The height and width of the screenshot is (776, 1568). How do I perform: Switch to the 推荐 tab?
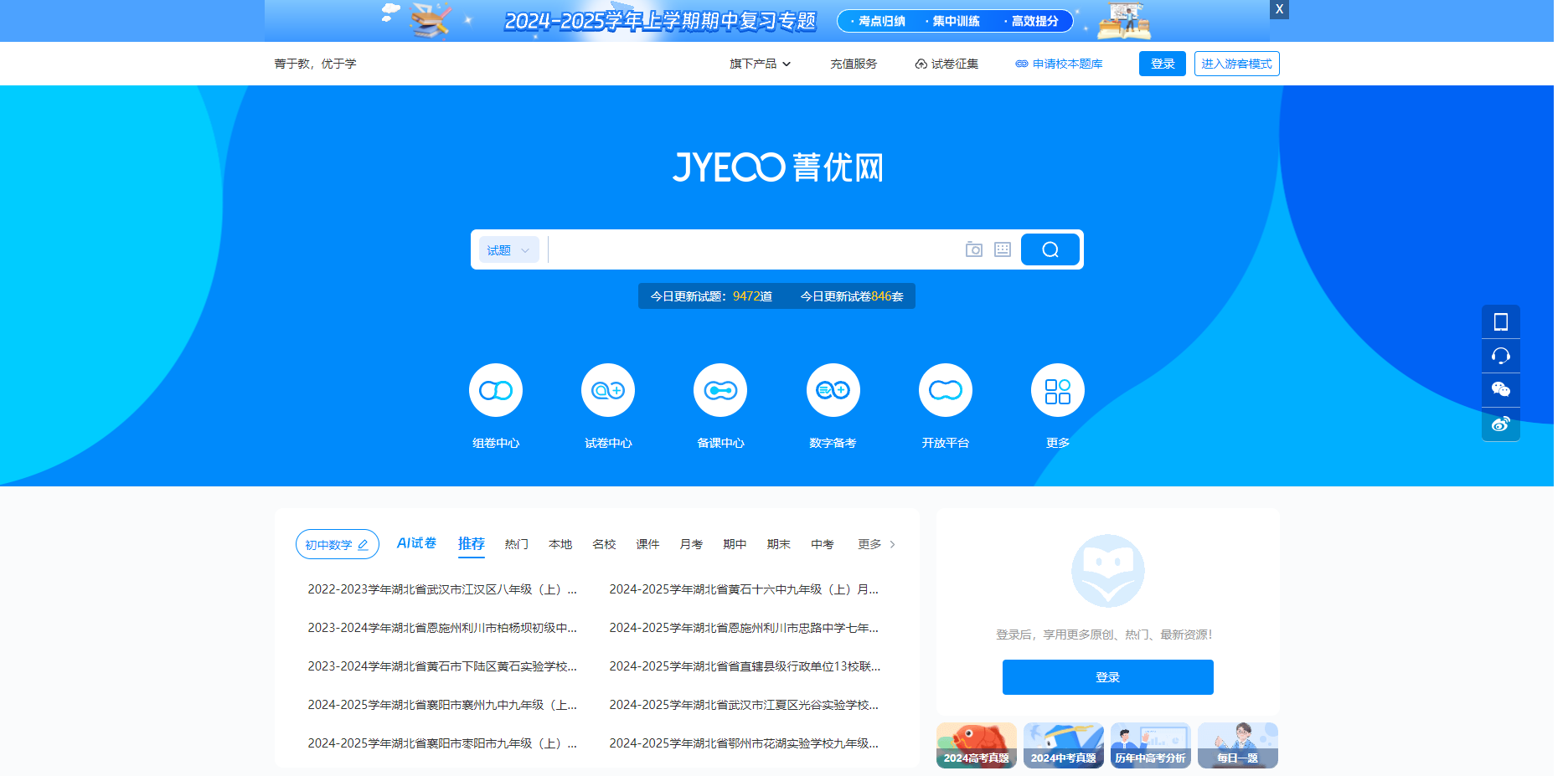472,544
